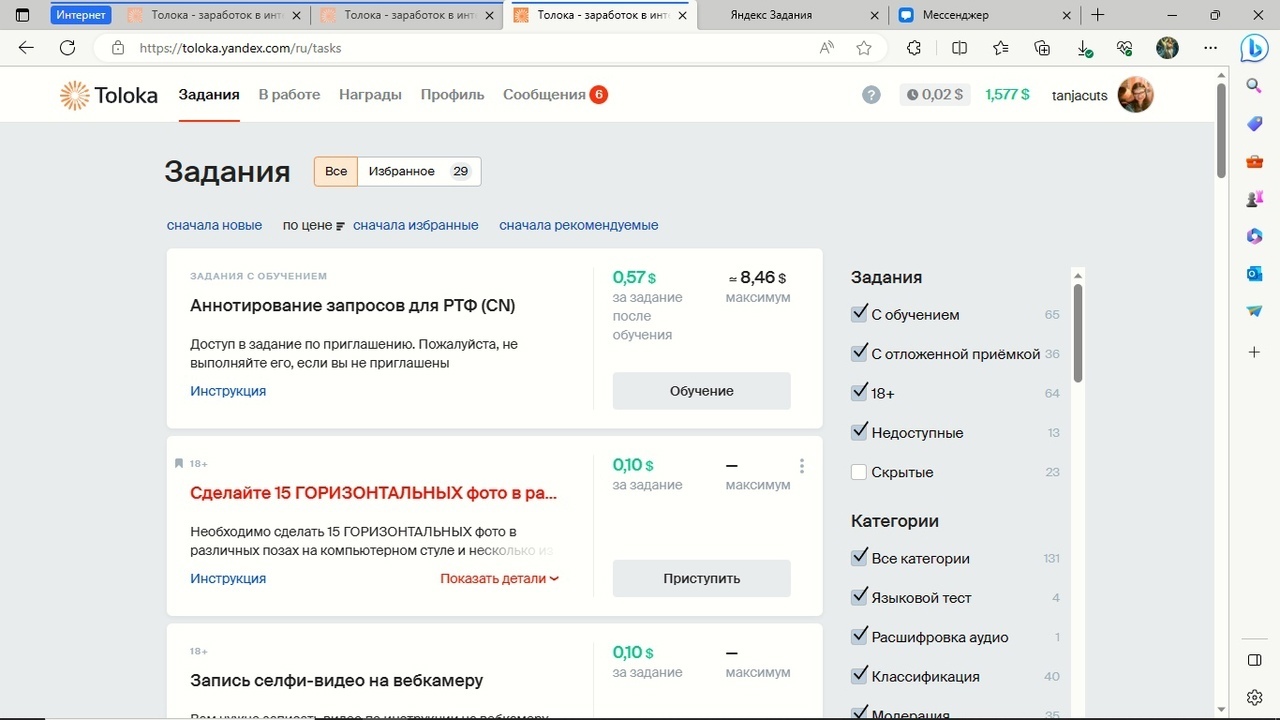Image resolution: width=1280 pixels, height=720 pixels.
Task: Open the 'Инструкция' link on the annotation task
Action: tap(228, 390)
